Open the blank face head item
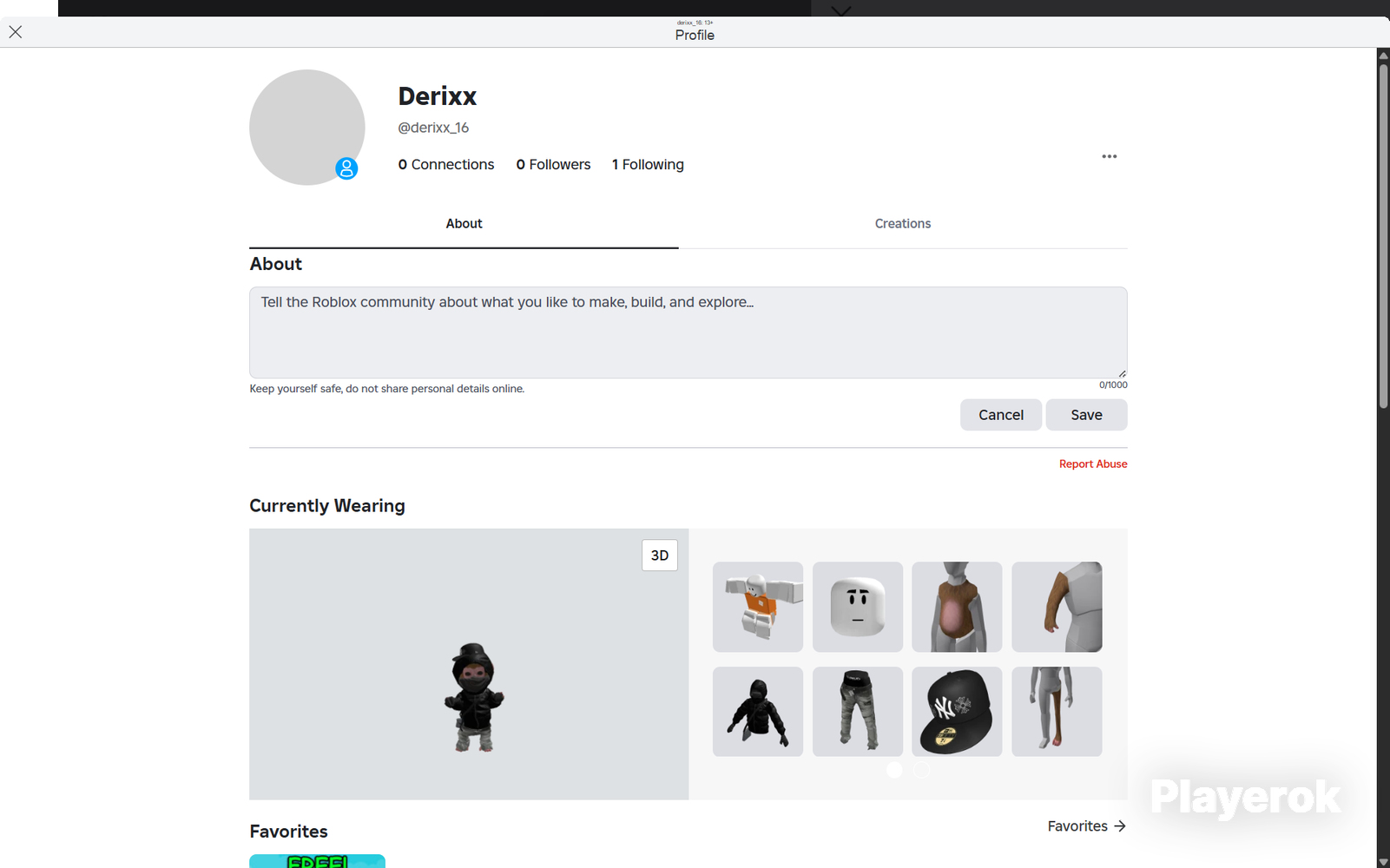 858,607
